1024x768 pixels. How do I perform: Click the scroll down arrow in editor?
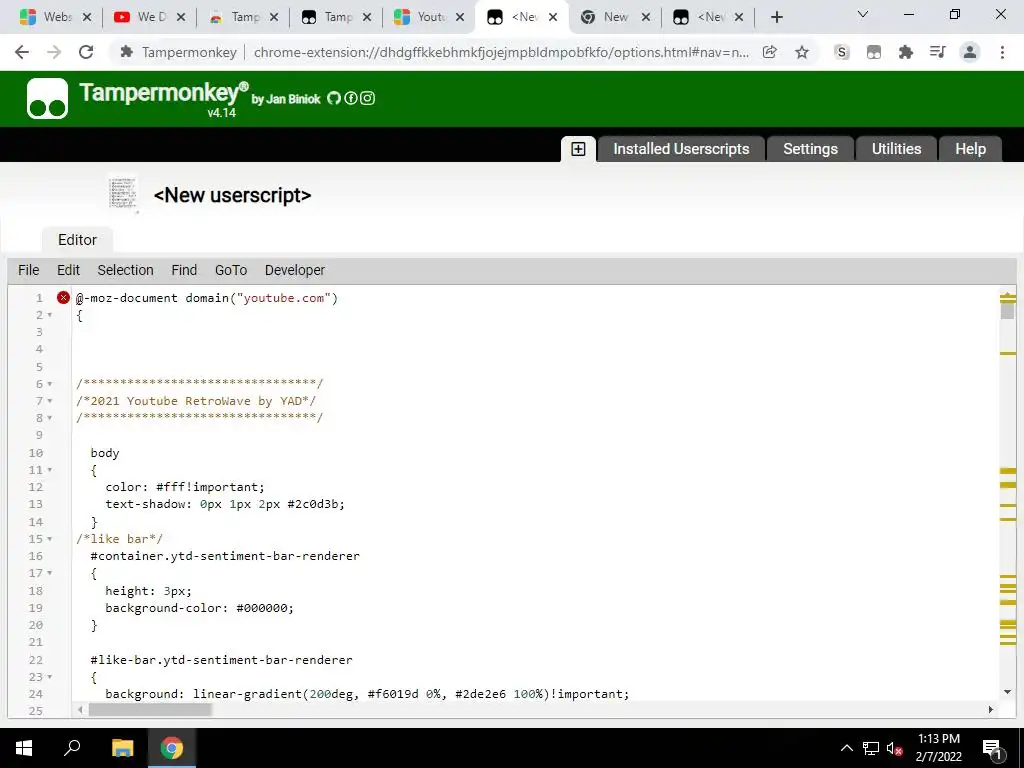[1008, 692]
